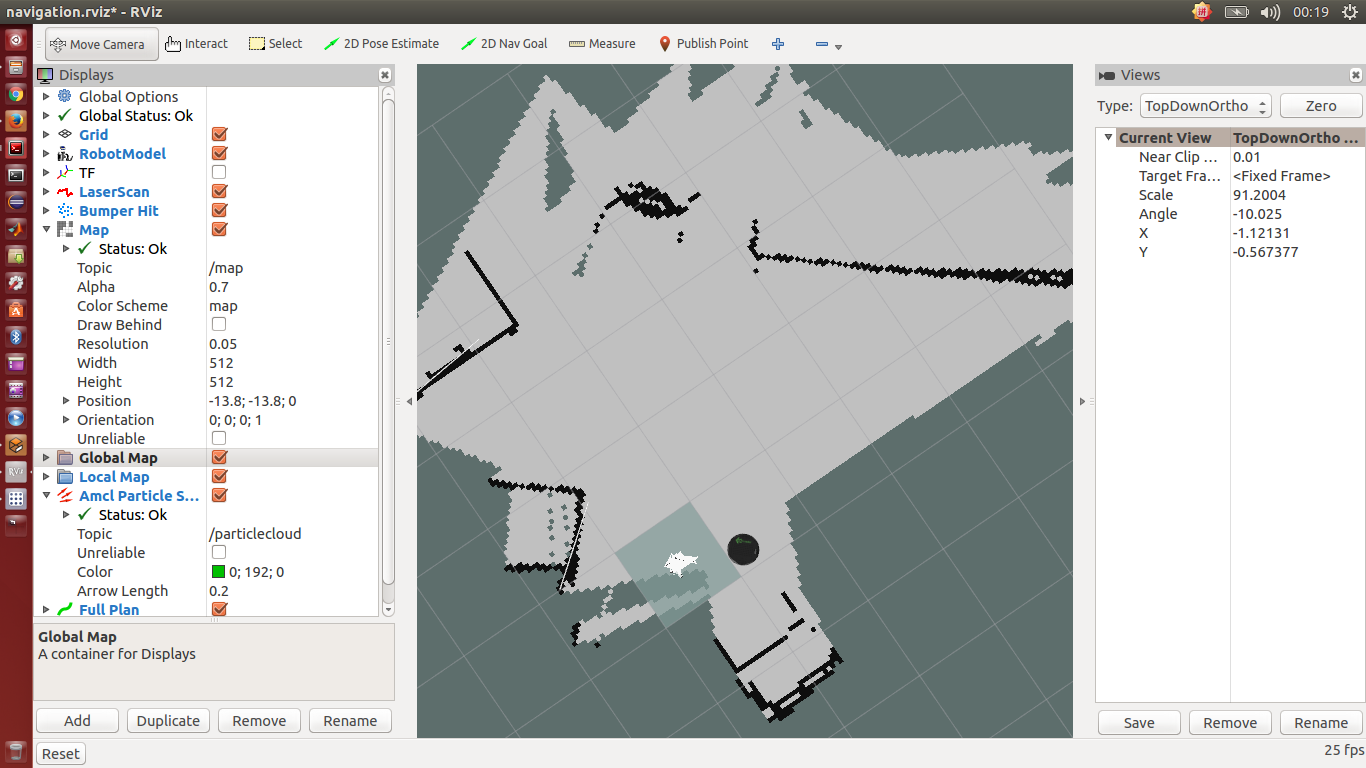Activate the Select tool
This screenshot has height=768, width=1366.
[275, 44]
